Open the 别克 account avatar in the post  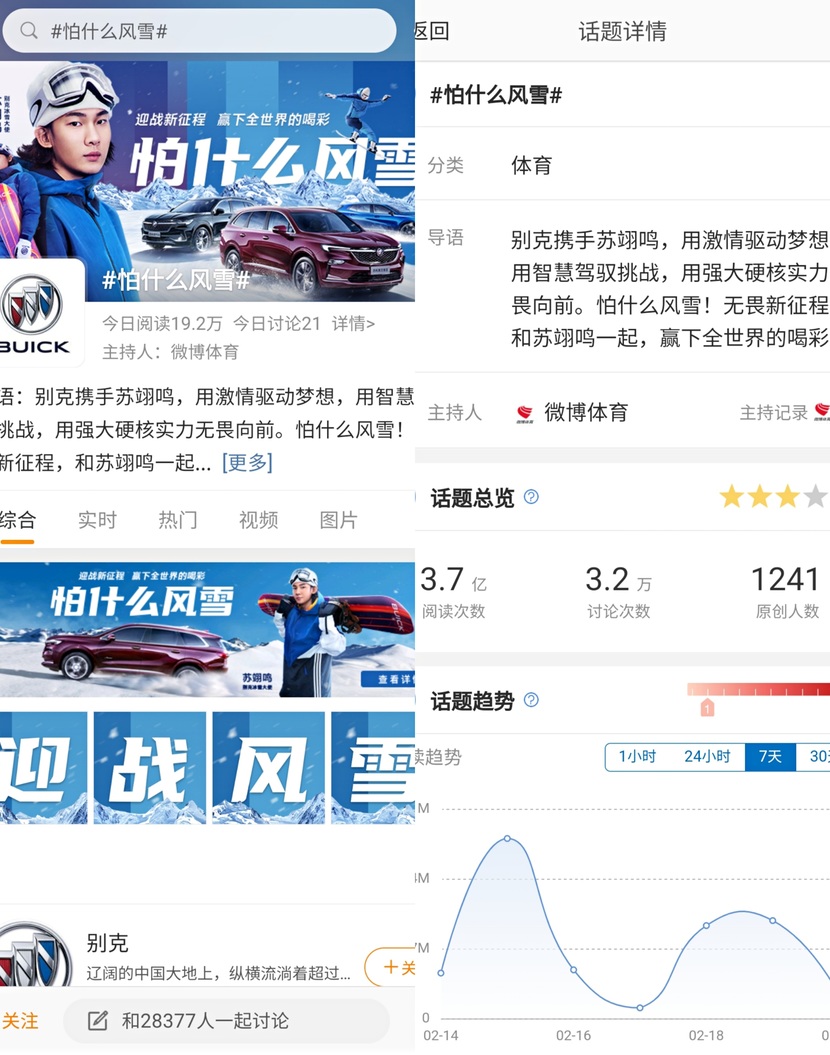tap(35, 955)
